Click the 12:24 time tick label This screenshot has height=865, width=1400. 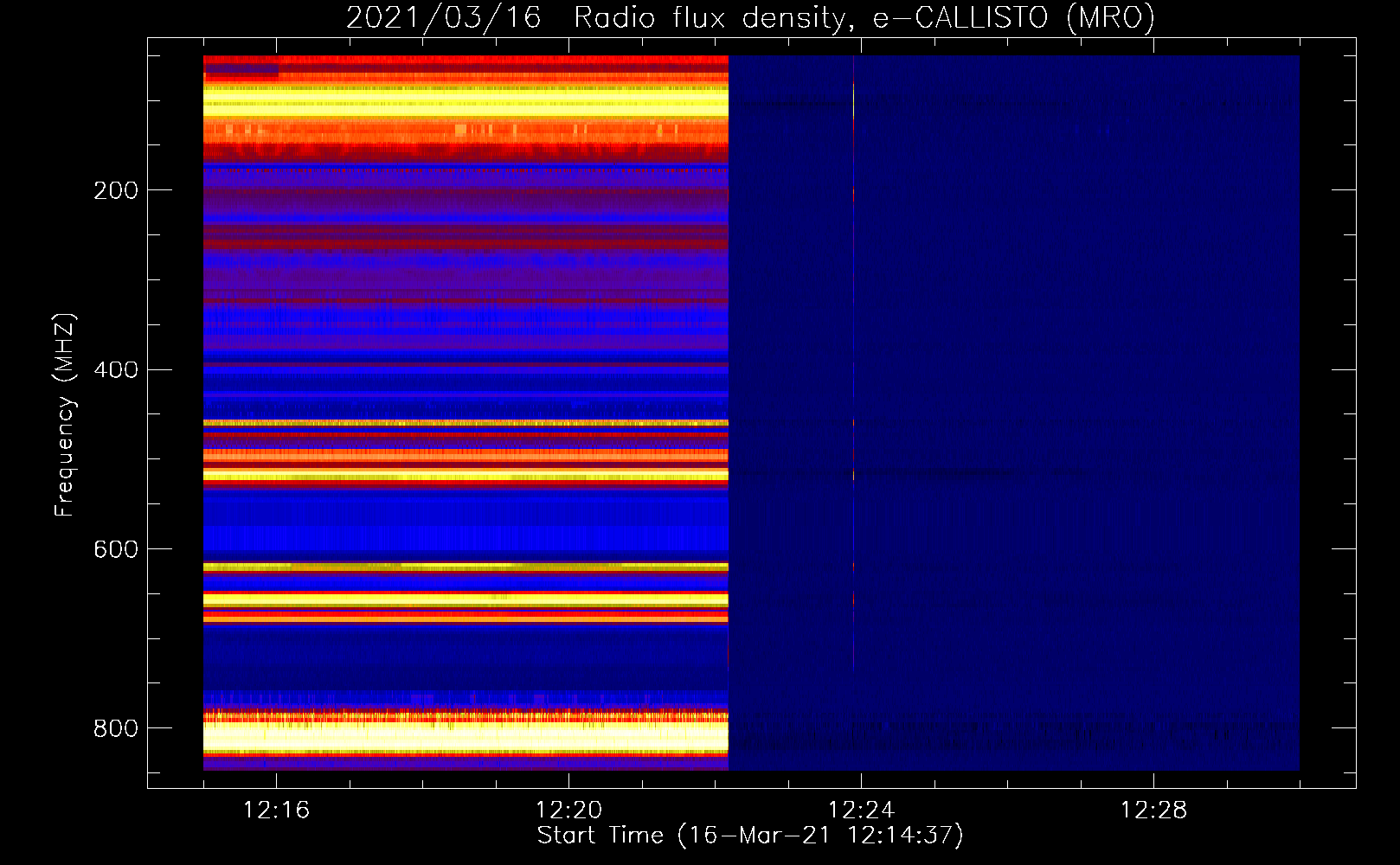coord(861,811)
